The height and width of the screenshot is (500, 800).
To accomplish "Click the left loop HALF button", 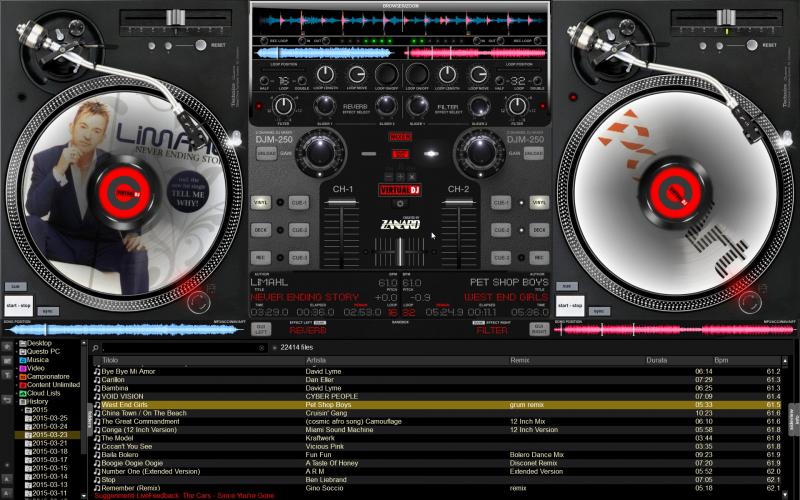I will click(264, 81).
